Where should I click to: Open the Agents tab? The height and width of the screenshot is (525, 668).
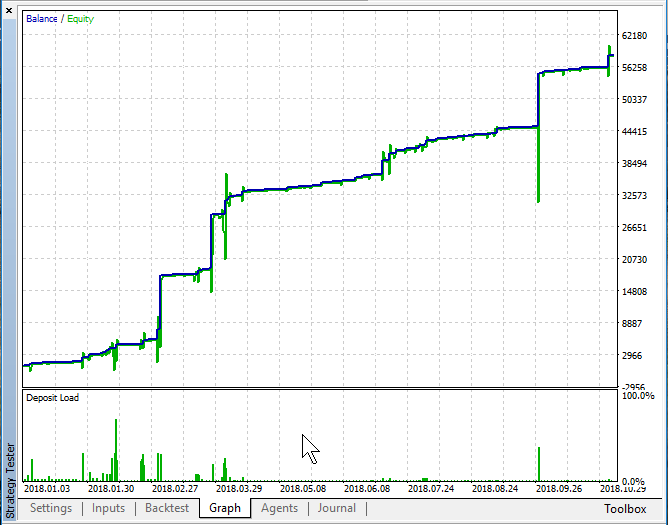(279, 508)
